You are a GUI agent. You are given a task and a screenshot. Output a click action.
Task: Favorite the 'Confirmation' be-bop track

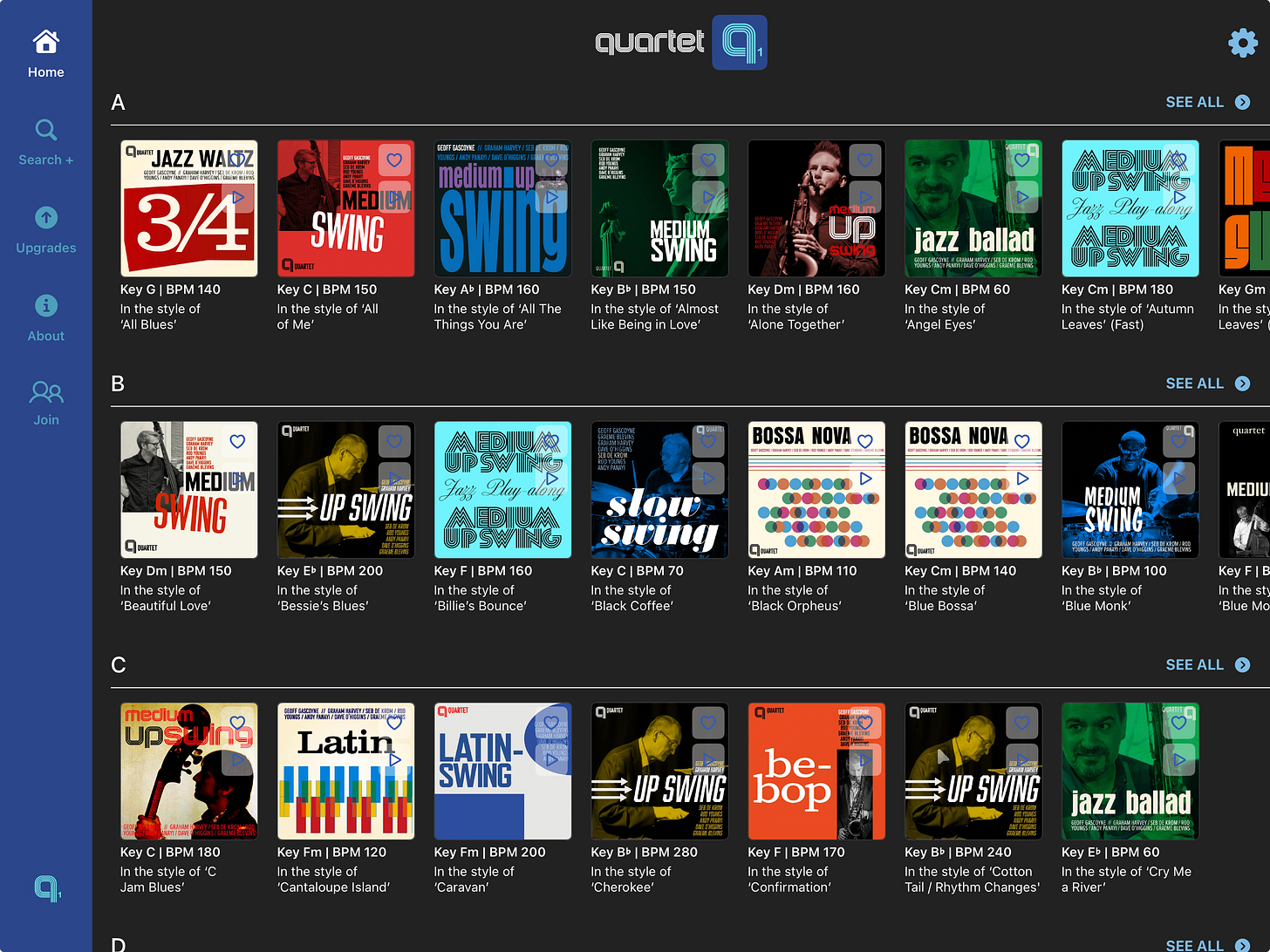tap(865, 724)
